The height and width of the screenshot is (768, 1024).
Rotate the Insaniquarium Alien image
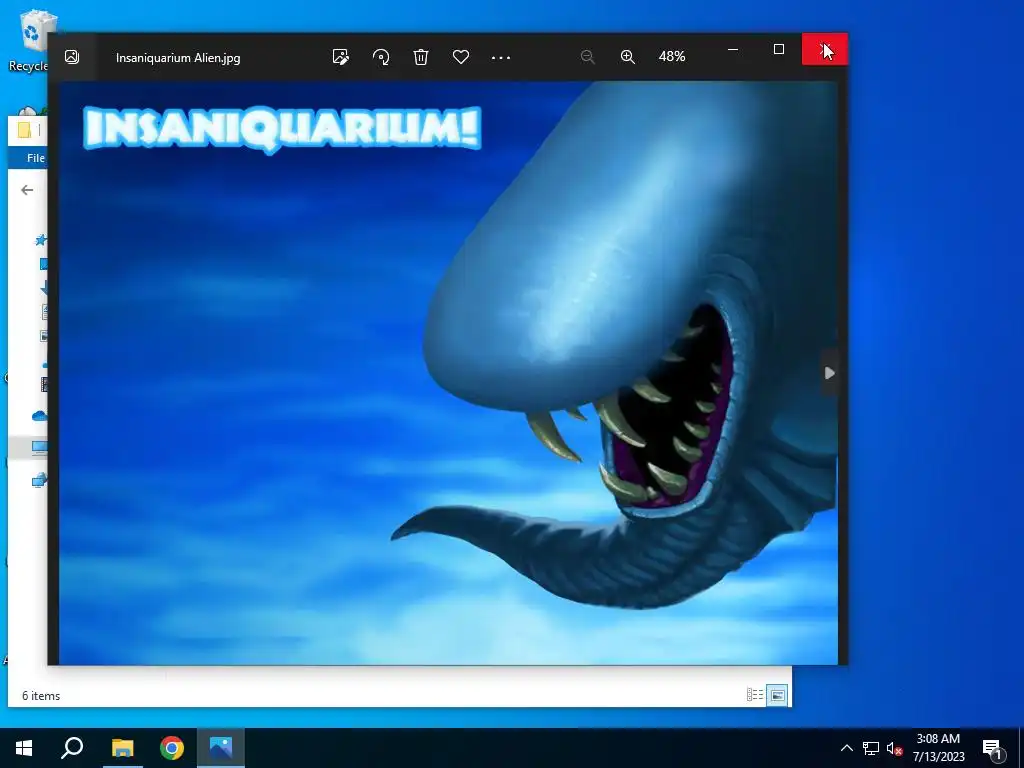(x=381, y=57)
